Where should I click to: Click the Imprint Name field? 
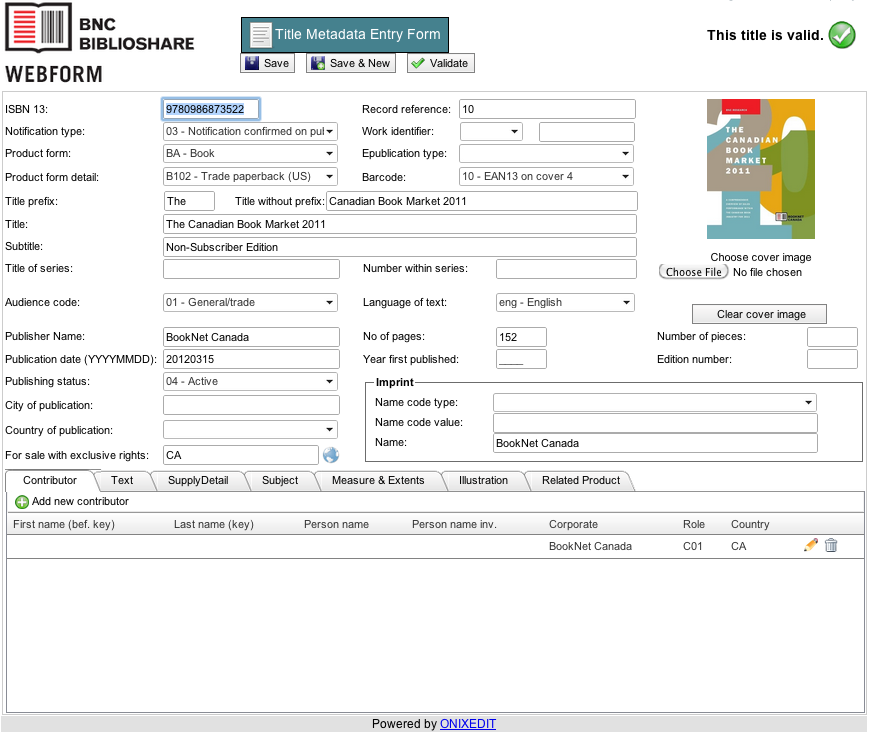click(655, 444)
